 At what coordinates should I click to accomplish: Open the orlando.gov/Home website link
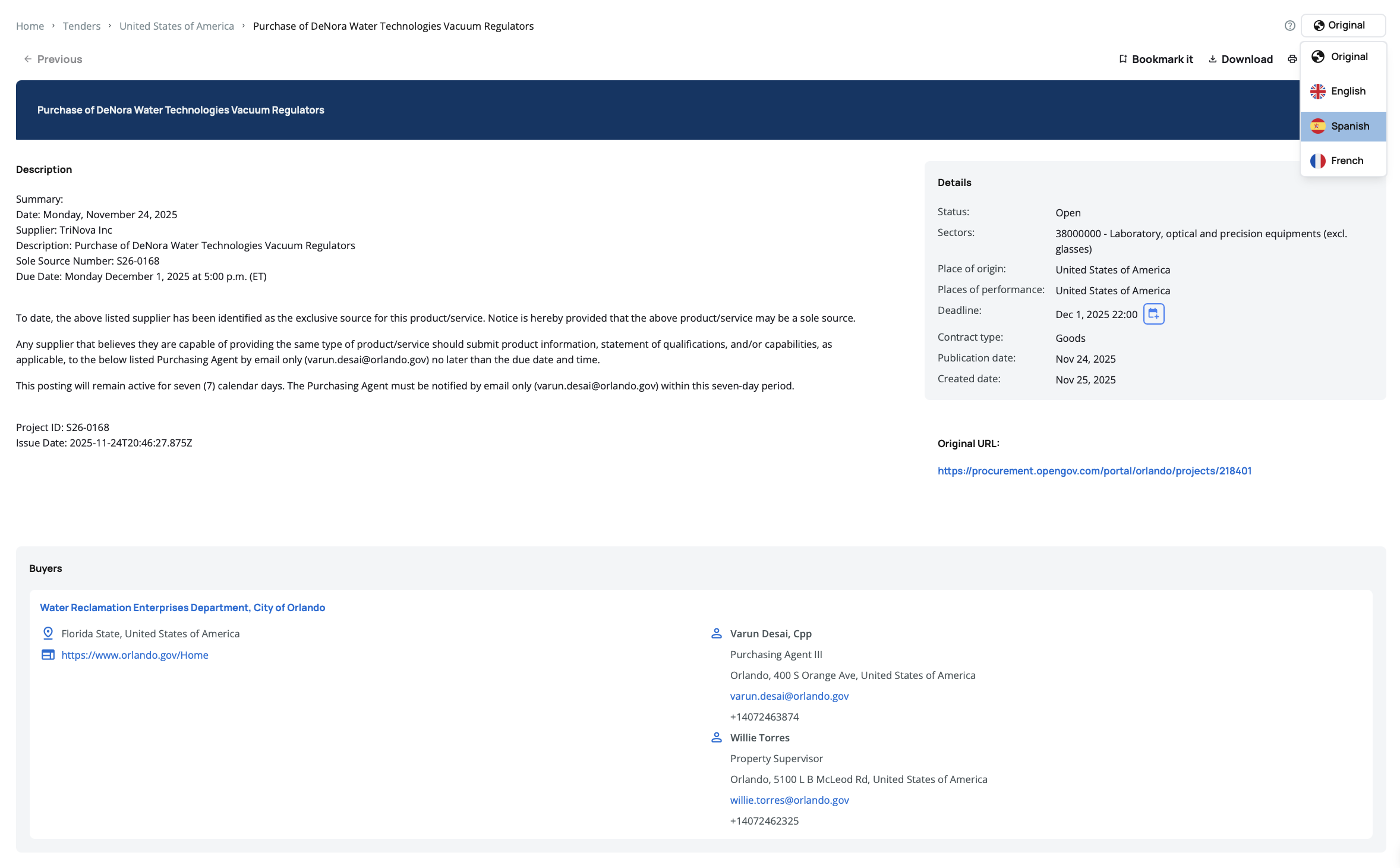click(x=135, y=655)
